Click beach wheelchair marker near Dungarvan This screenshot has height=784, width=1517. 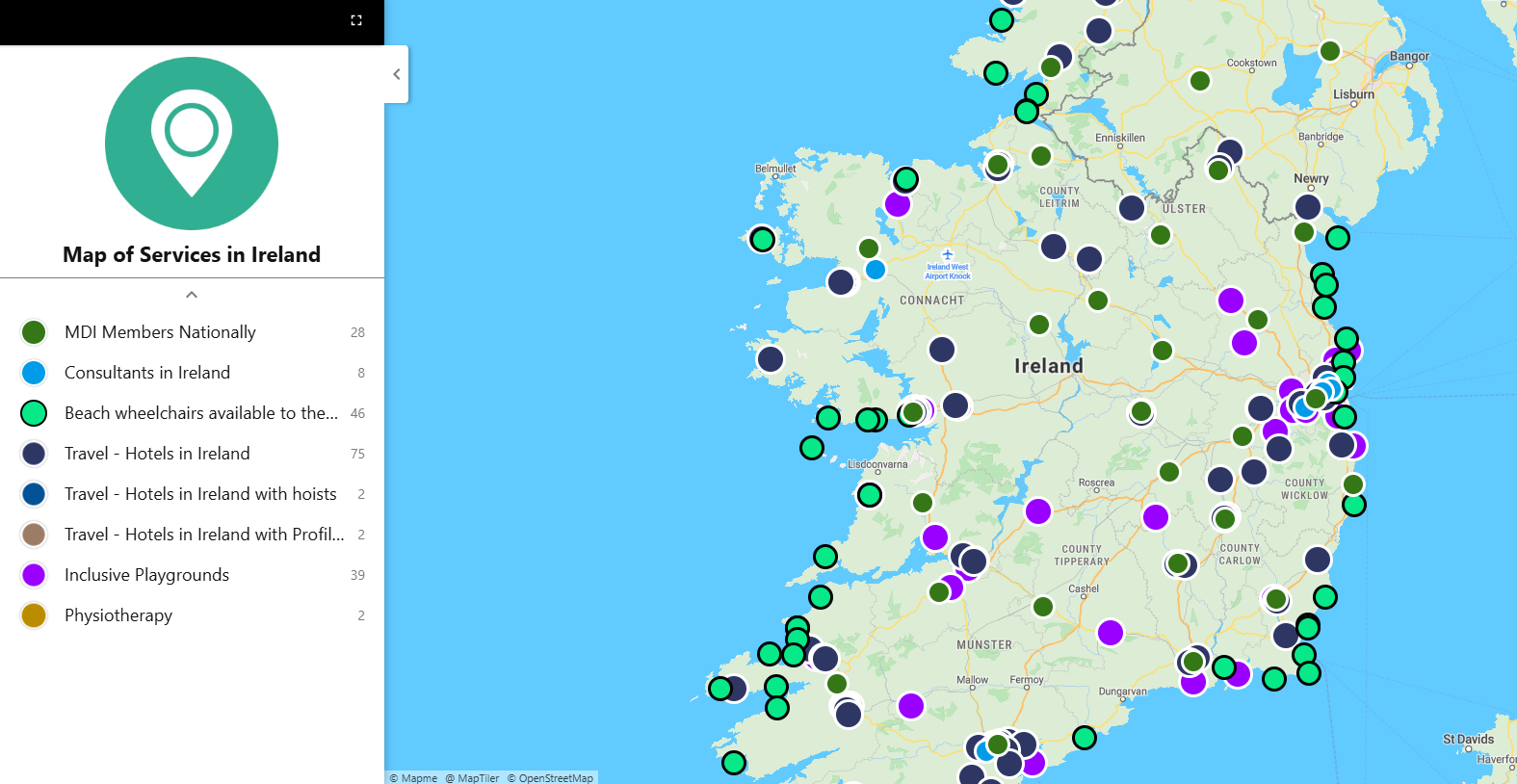point(1085,738)
